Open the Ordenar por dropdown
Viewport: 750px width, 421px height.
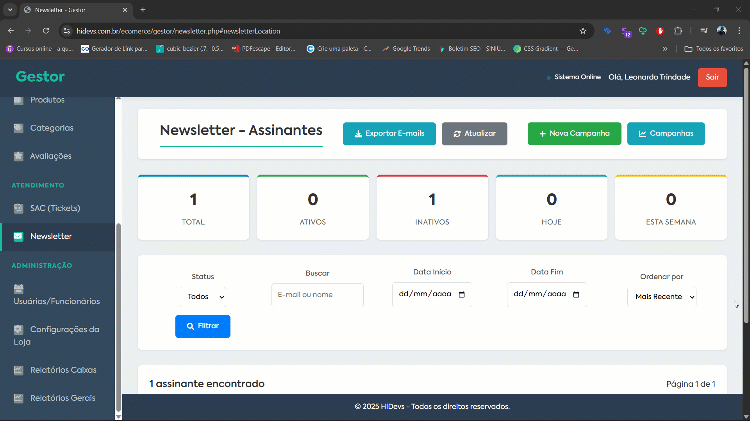[662, 297]
